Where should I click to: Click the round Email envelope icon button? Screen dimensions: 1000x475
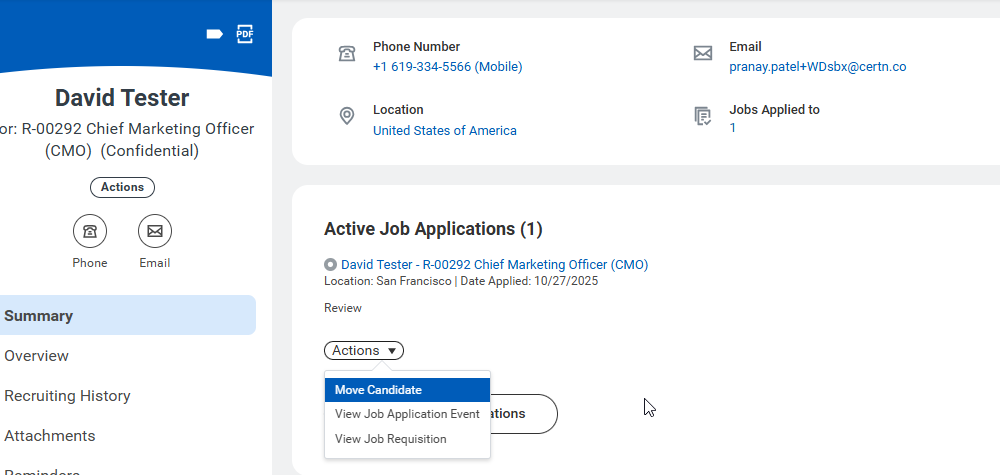155,231
